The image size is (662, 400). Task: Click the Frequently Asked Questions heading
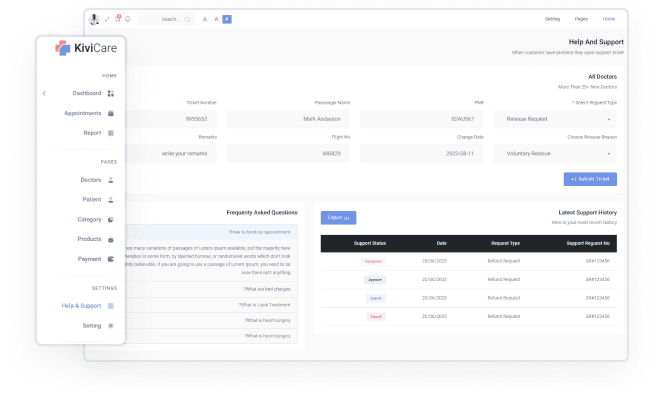pos(262,212)
